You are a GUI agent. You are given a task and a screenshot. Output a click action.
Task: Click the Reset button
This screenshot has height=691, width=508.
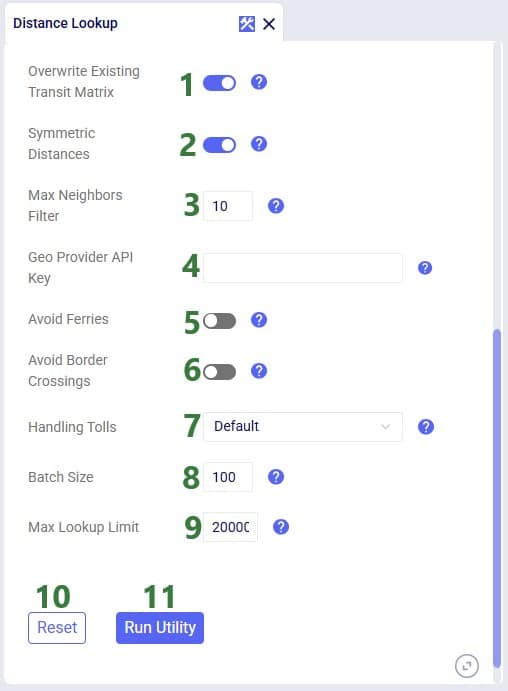coord(57,628)
